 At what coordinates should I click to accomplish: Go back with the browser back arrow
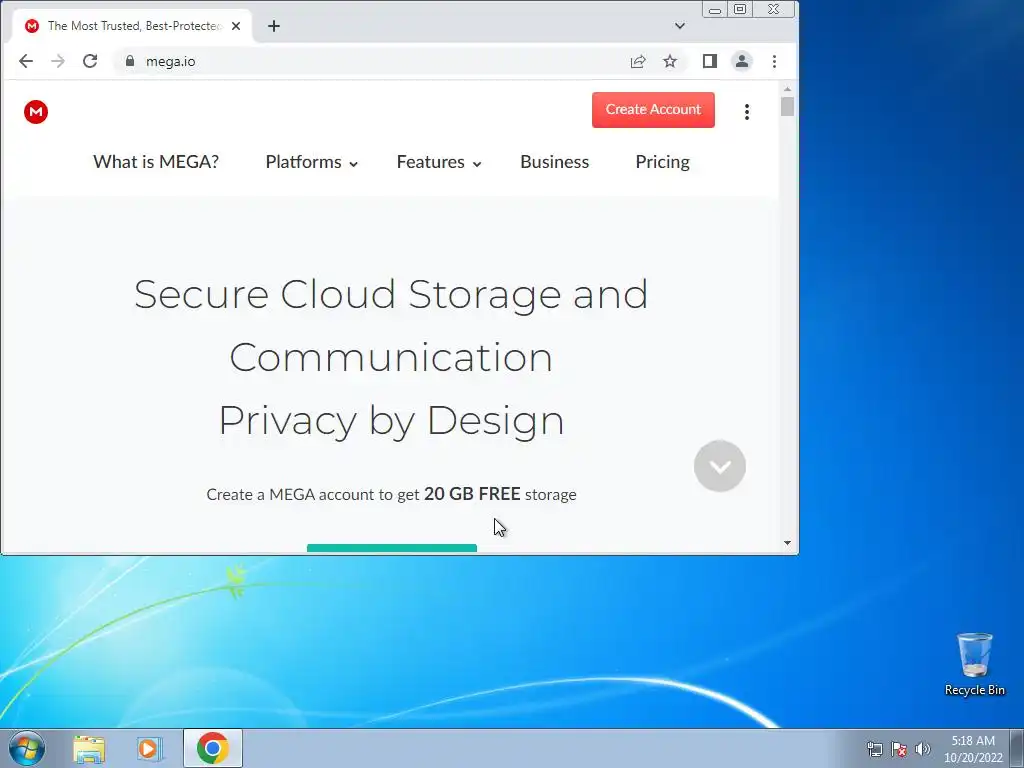(25, 61)
